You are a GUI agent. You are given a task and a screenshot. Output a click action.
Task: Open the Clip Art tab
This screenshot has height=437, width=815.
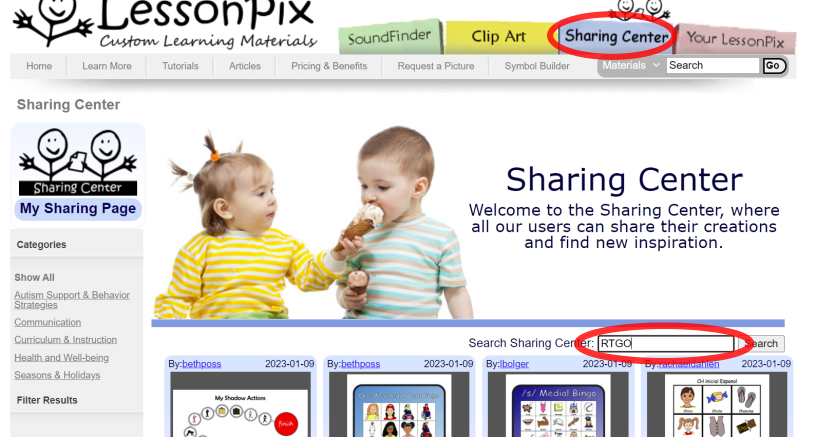pyautogui.click(x=498, y=36)
